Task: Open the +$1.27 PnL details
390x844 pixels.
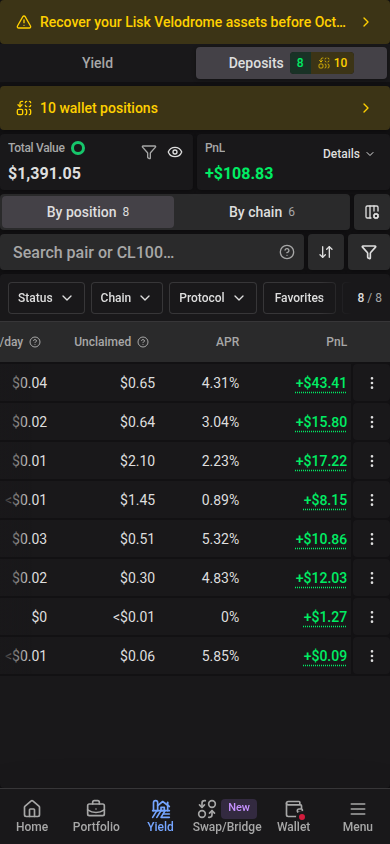Action: point(325,617)
